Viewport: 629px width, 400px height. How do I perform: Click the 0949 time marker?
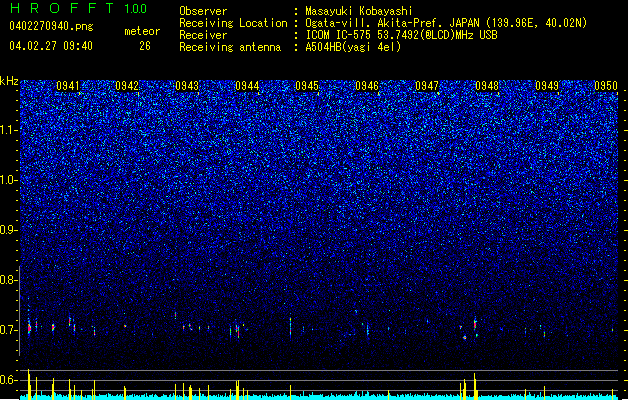(x=547, y=86)
